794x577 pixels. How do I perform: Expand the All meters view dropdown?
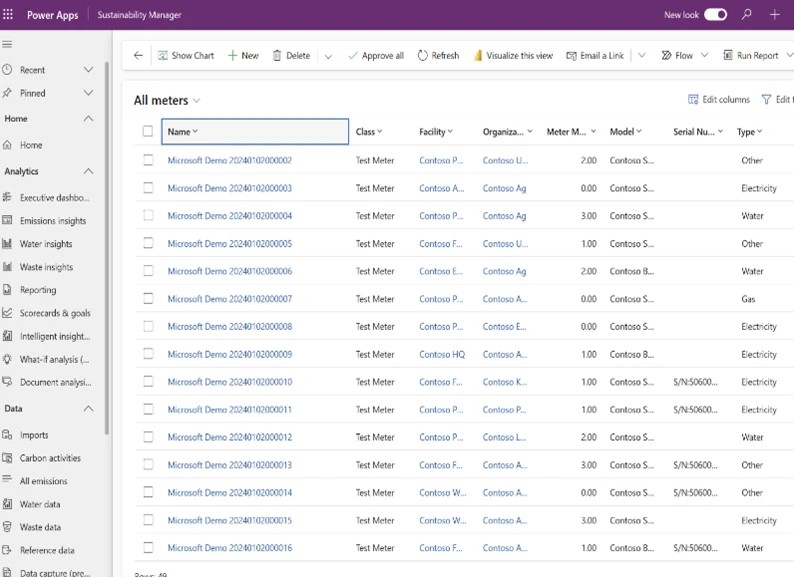coord(197,101)
